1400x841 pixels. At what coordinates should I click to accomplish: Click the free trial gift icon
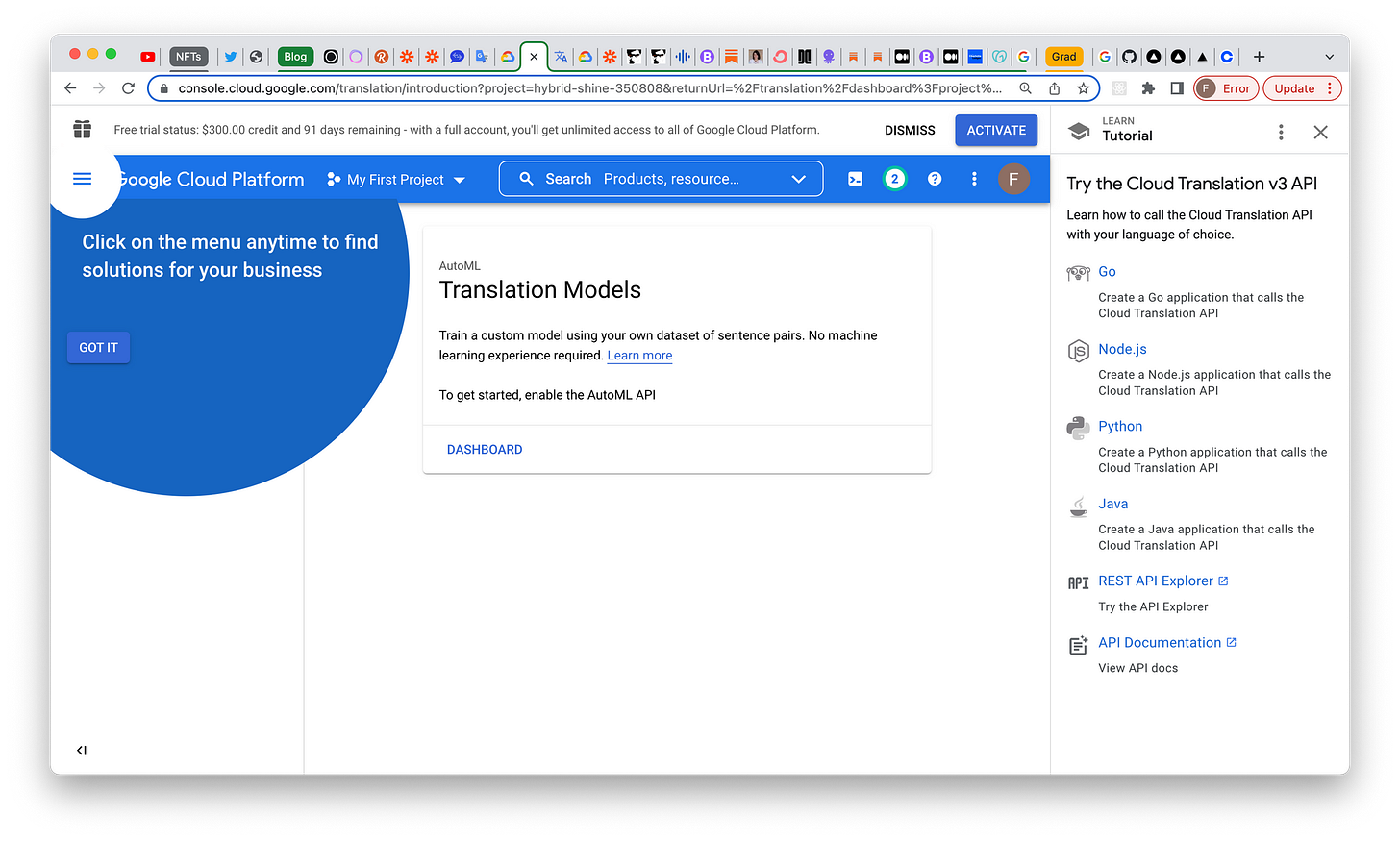83,130
